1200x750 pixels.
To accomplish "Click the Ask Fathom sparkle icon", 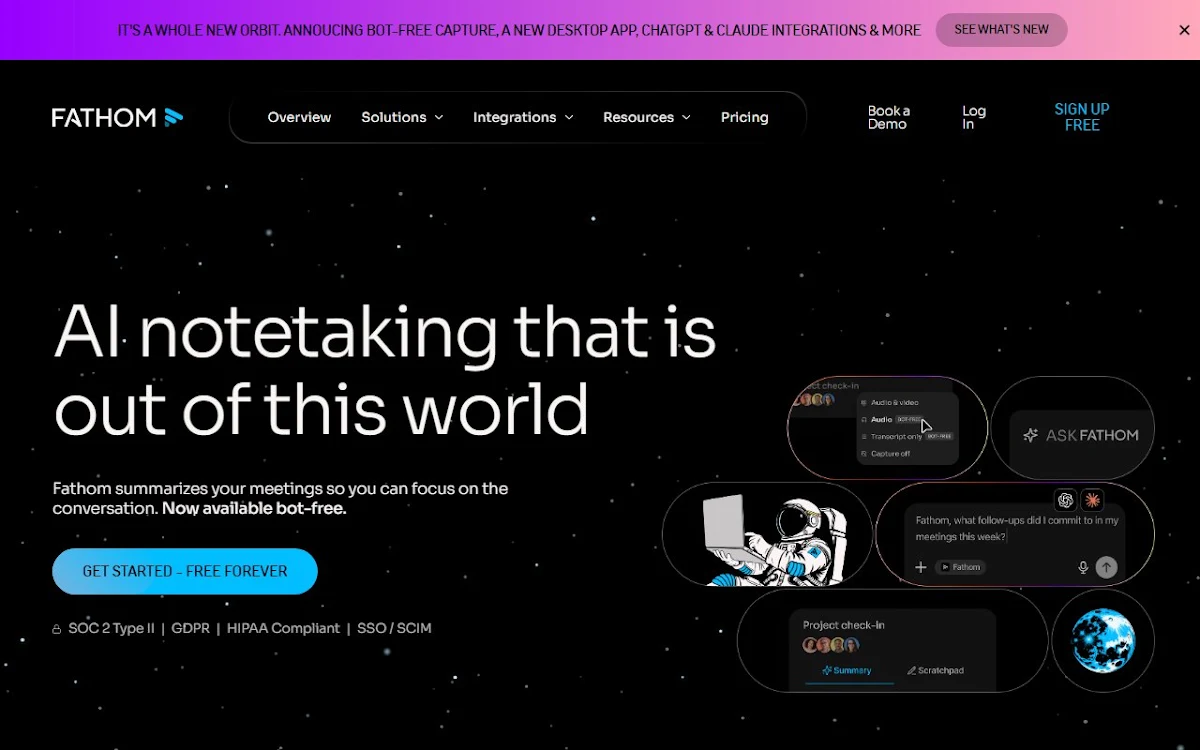I will pos(1030,435).
